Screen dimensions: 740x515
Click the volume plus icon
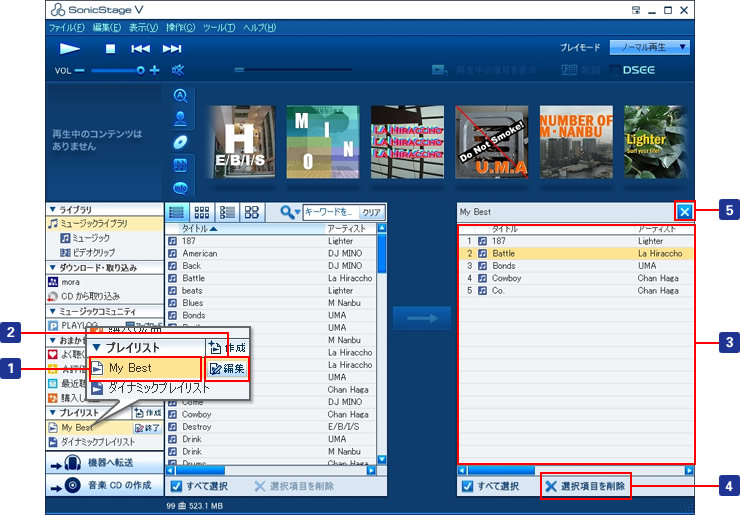[x=155, y=70]
